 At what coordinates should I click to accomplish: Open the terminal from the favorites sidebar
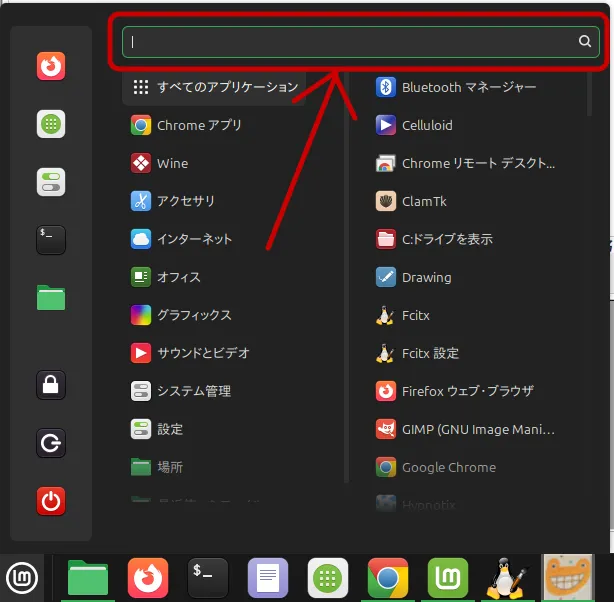point(51,239)
